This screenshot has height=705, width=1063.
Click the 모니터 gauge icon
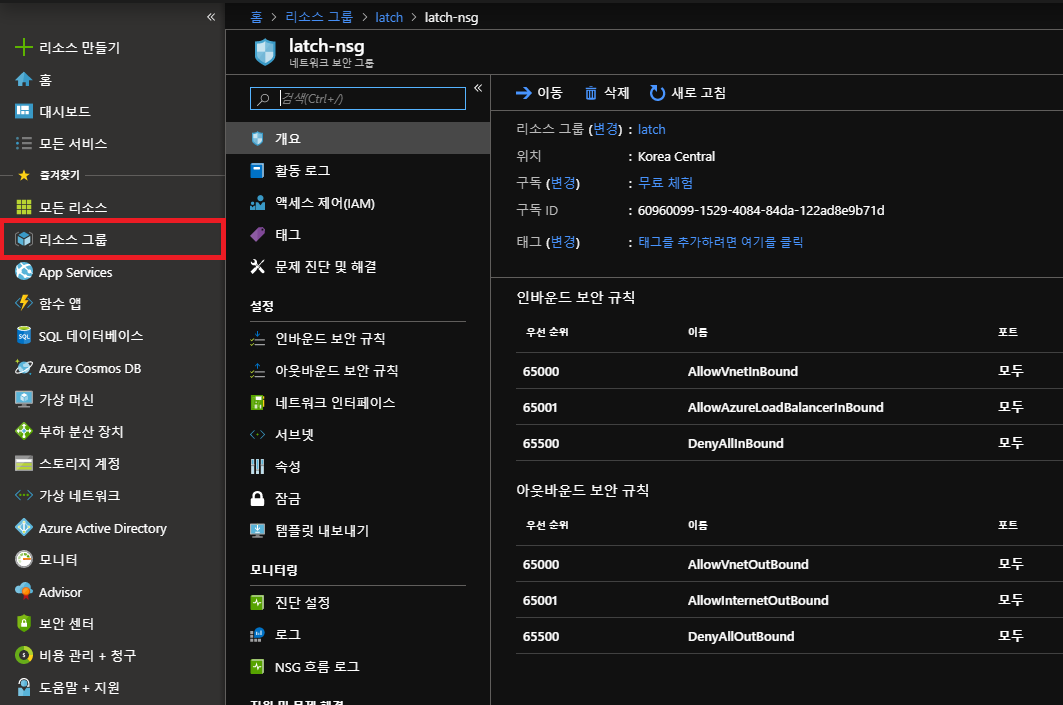coord(24,559)
